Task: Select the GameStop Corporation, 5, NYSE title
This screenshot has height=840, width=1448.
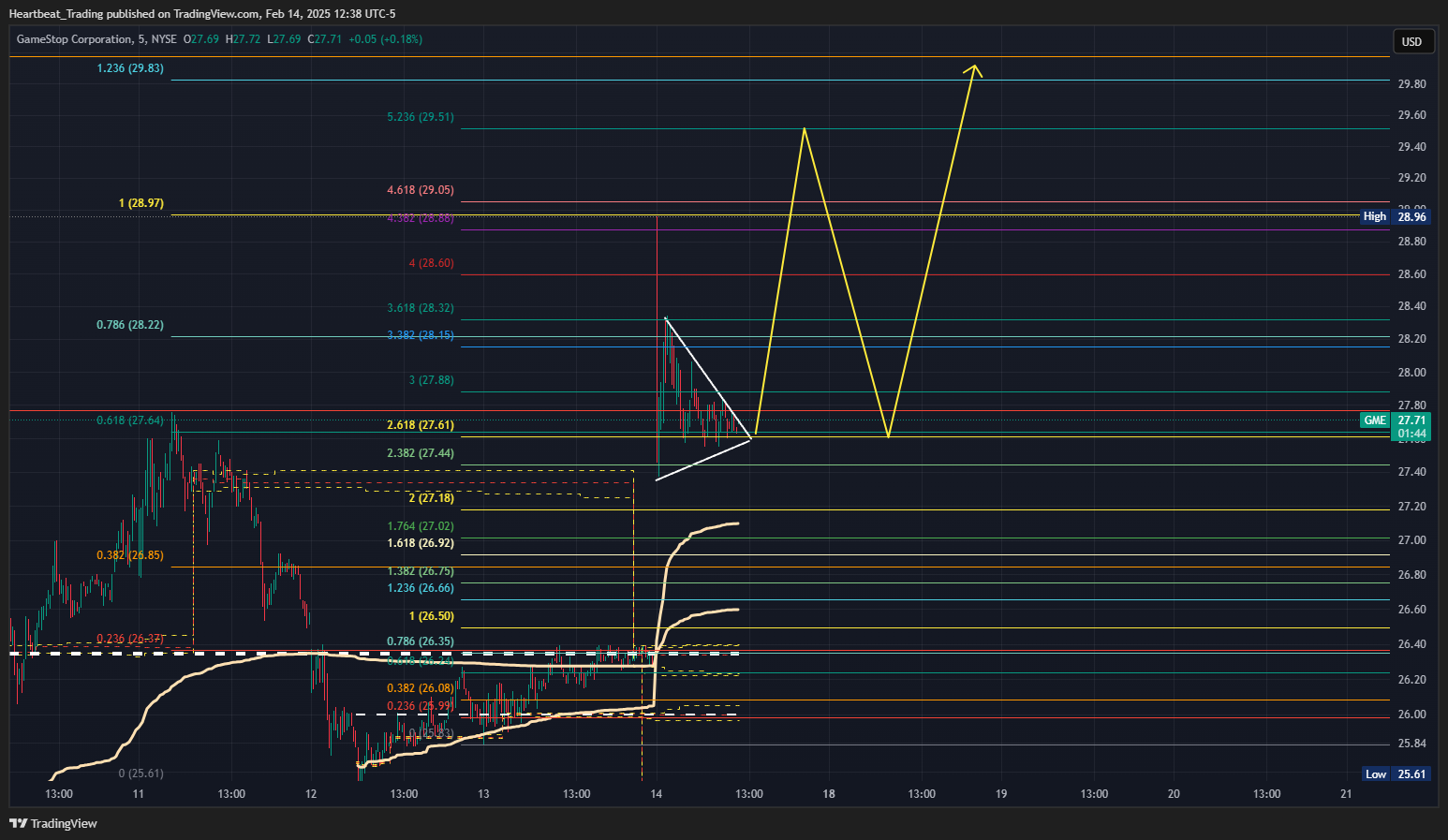Action: pos(96,39)
